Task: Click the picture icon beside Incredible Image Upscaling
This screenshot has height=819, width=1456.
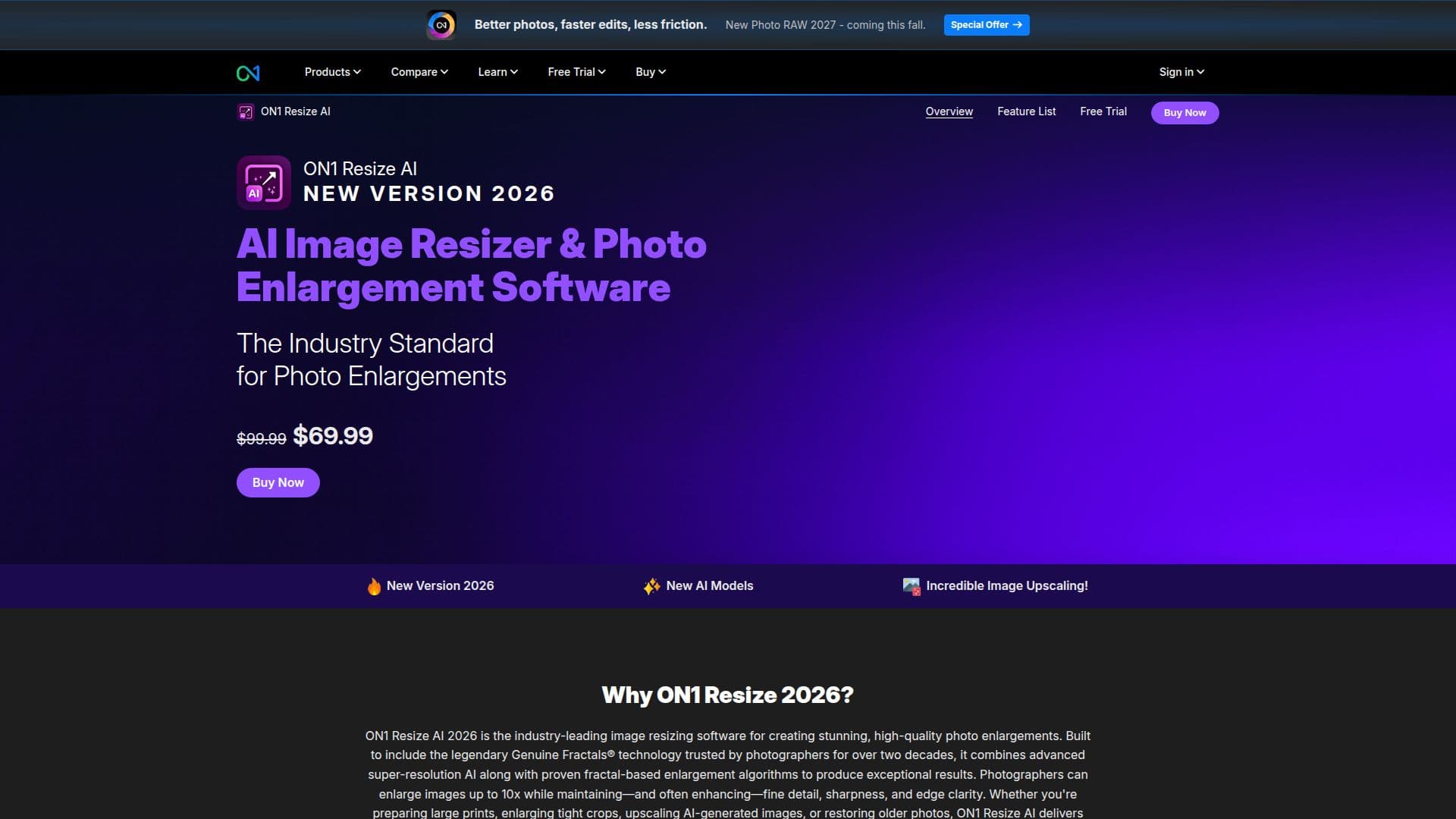Action: tap(912, 586)
